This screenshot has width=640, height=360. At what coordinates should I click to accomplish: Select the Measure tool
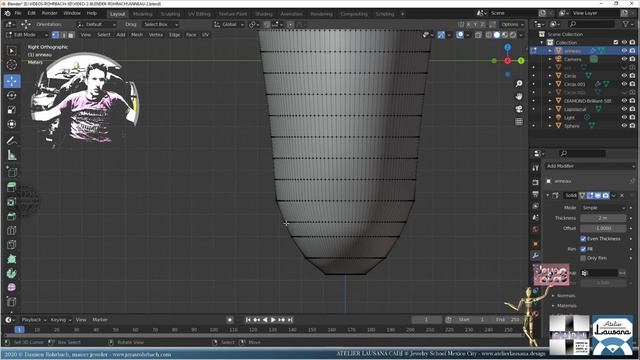pos(12,155)
